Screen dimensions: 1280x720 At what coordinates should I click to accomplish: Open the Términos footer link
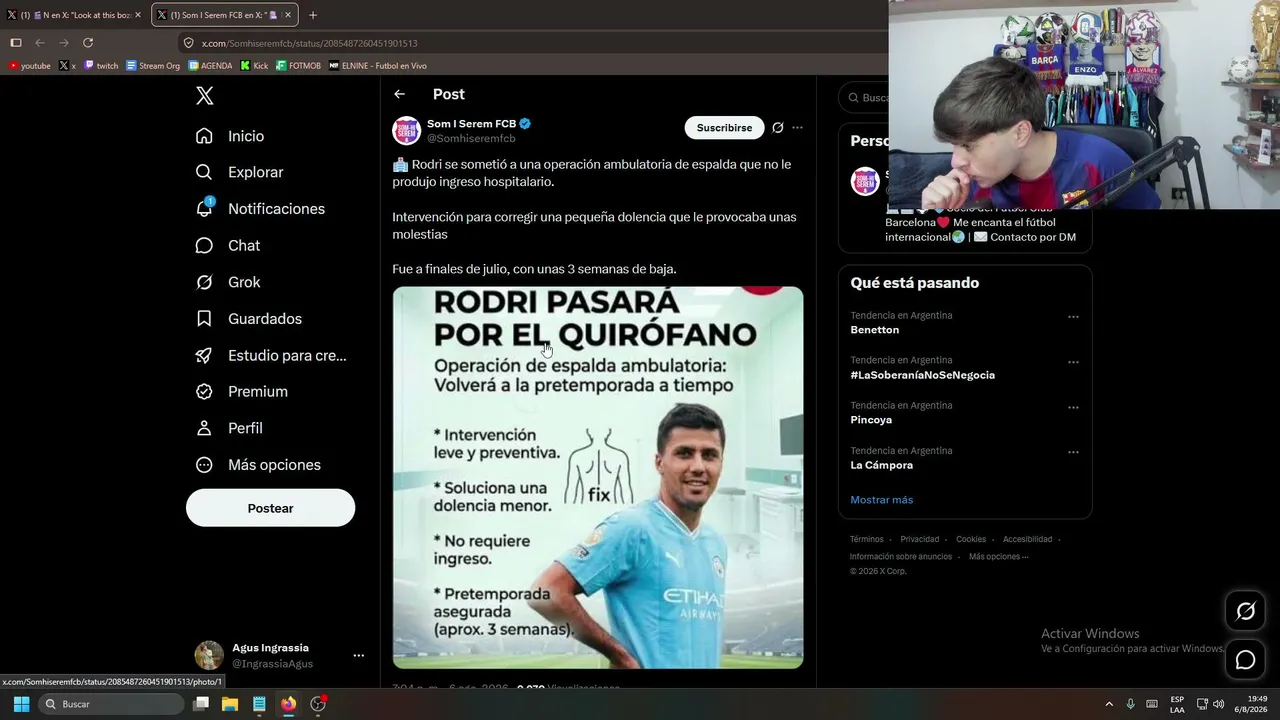pos(867,540)
